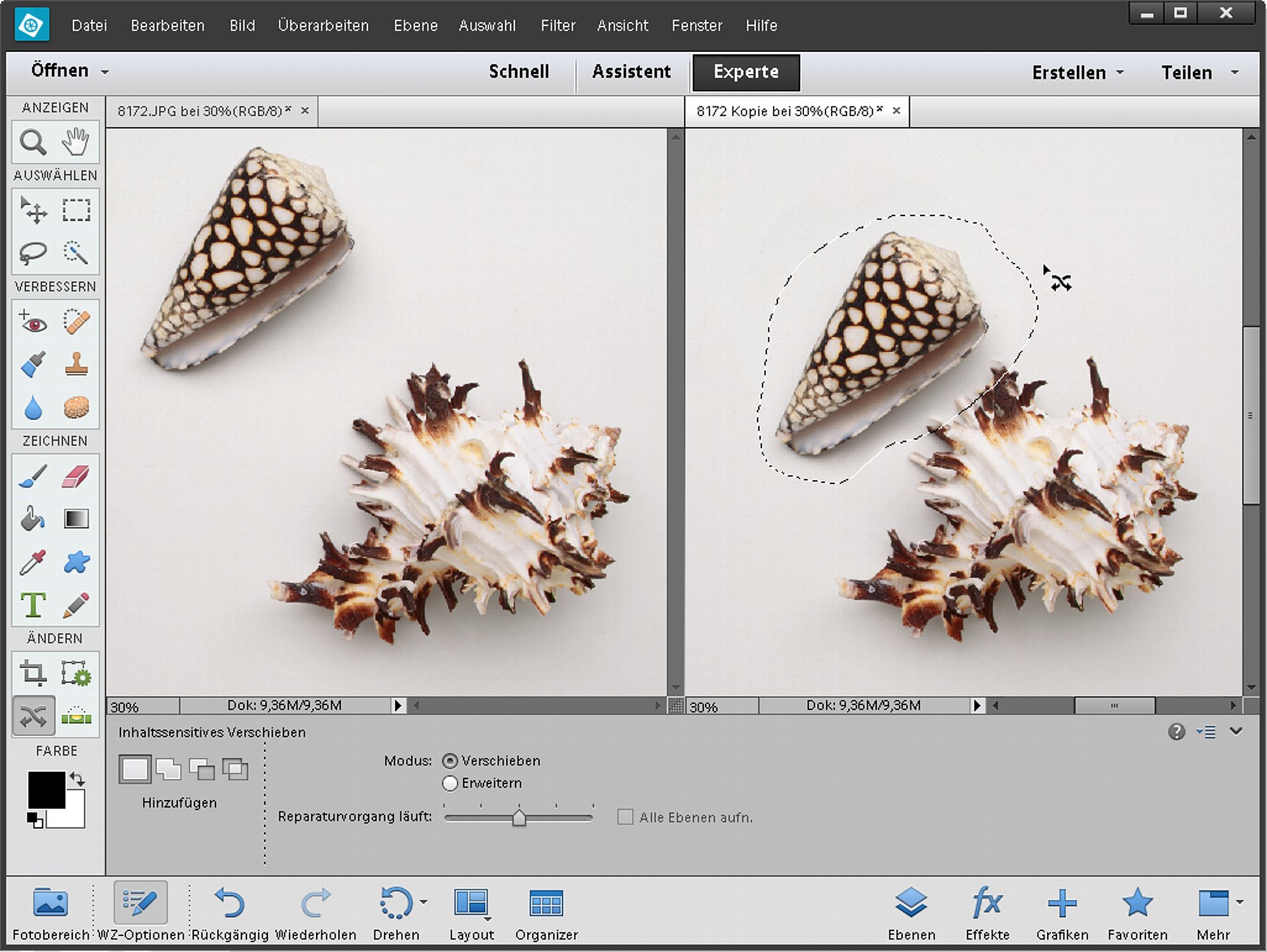Choose the Lasso selection tool
Viewport: 1267px width, 952px height.
point(33,253)
